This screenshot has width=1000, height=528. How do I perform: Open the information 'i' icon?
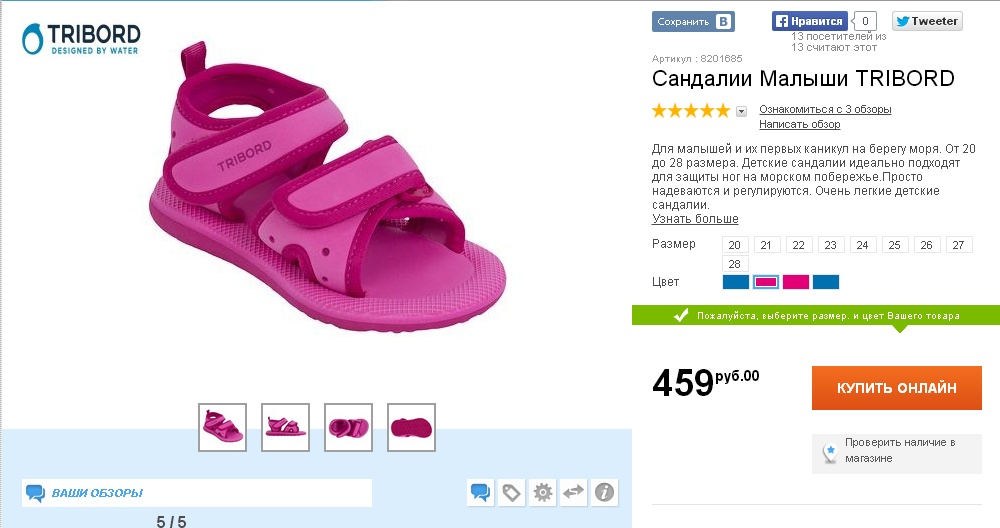[605, 492]
